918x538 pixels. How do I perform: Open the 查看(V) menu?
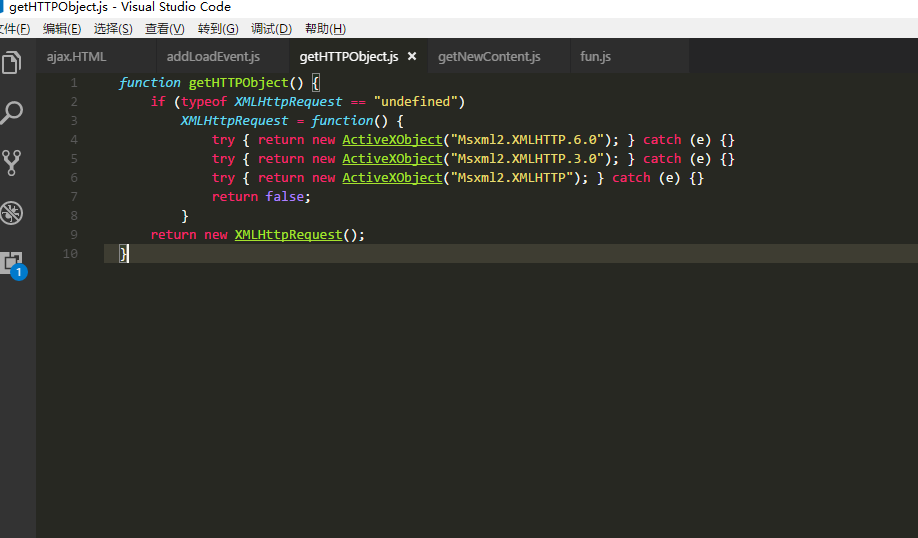165,29
